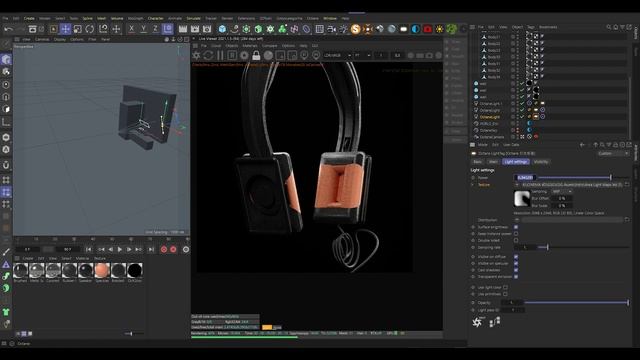Select the highlighted OctaneLight in object list
The width and height of the screenshot is (640, 360).
coord(490,117)
